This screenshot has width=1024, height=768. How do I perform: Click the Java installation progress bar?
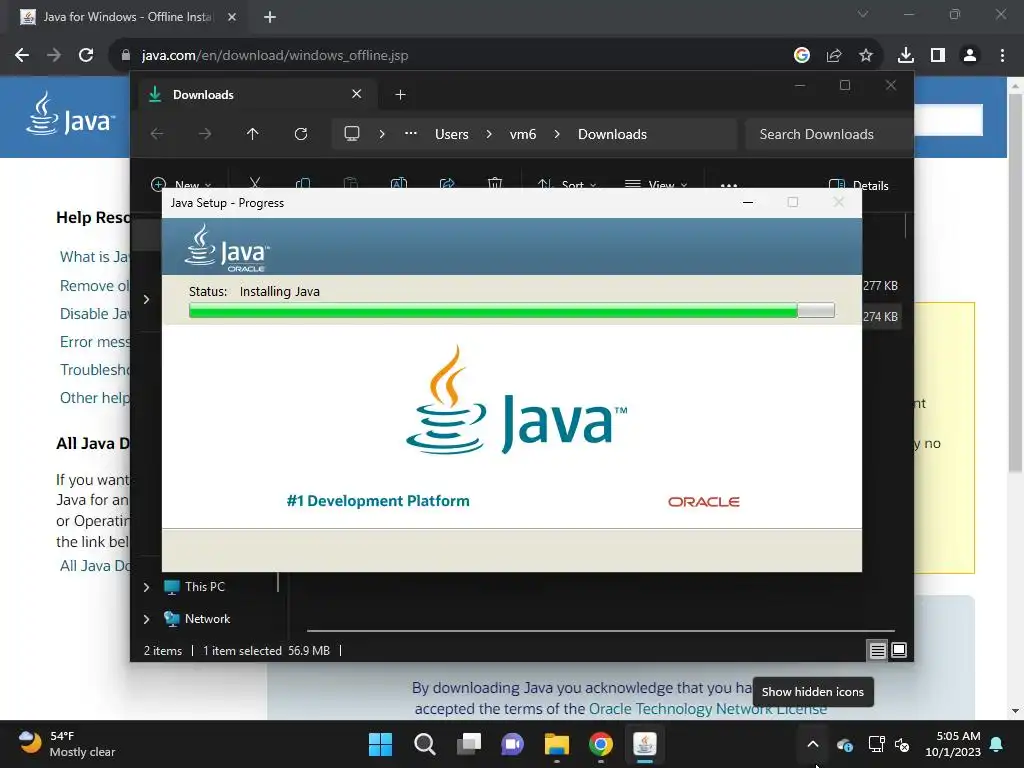tap(511, 310)
